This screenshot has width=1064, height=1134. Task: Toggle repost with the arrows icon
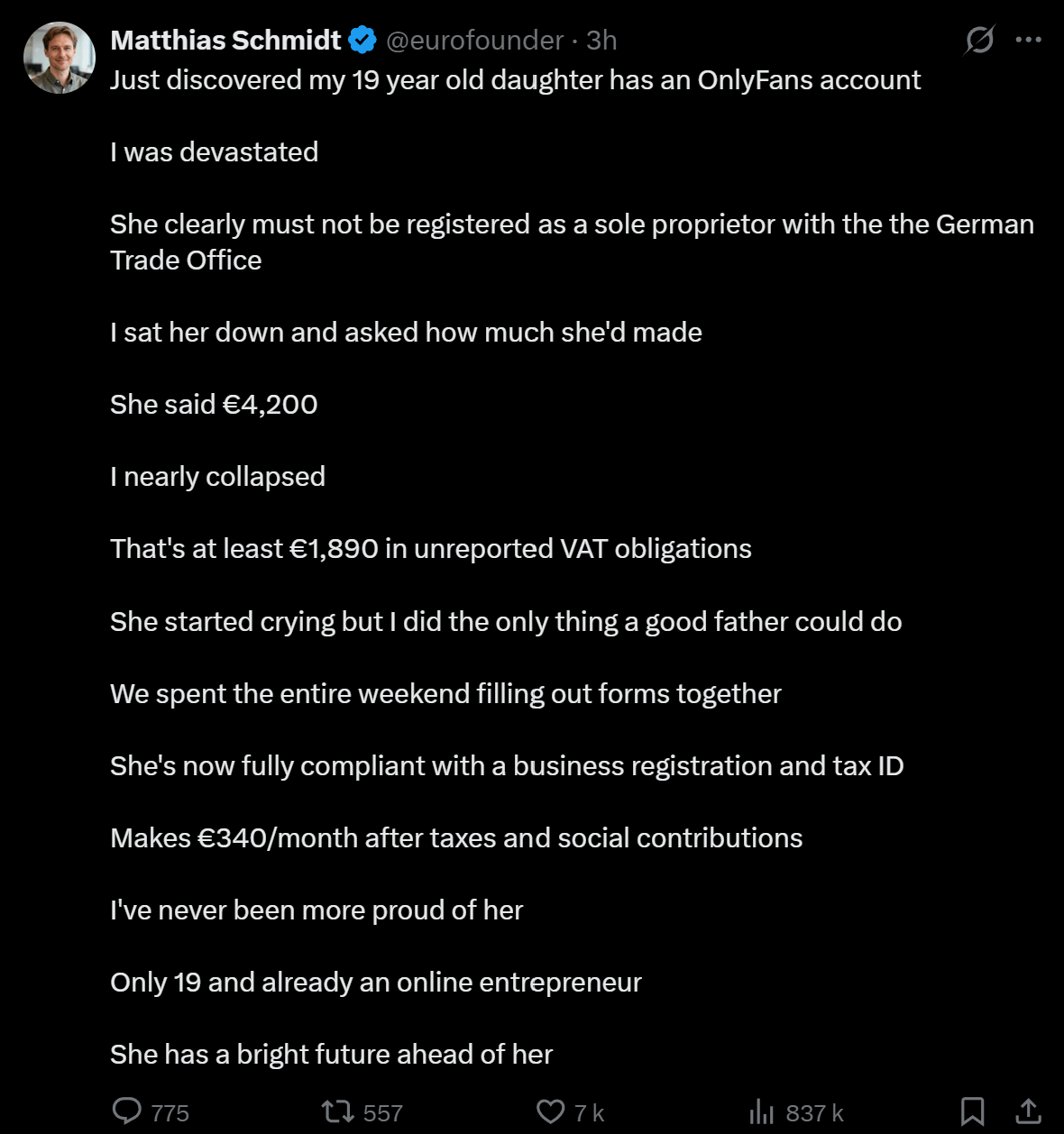(x=338, y=1111)
